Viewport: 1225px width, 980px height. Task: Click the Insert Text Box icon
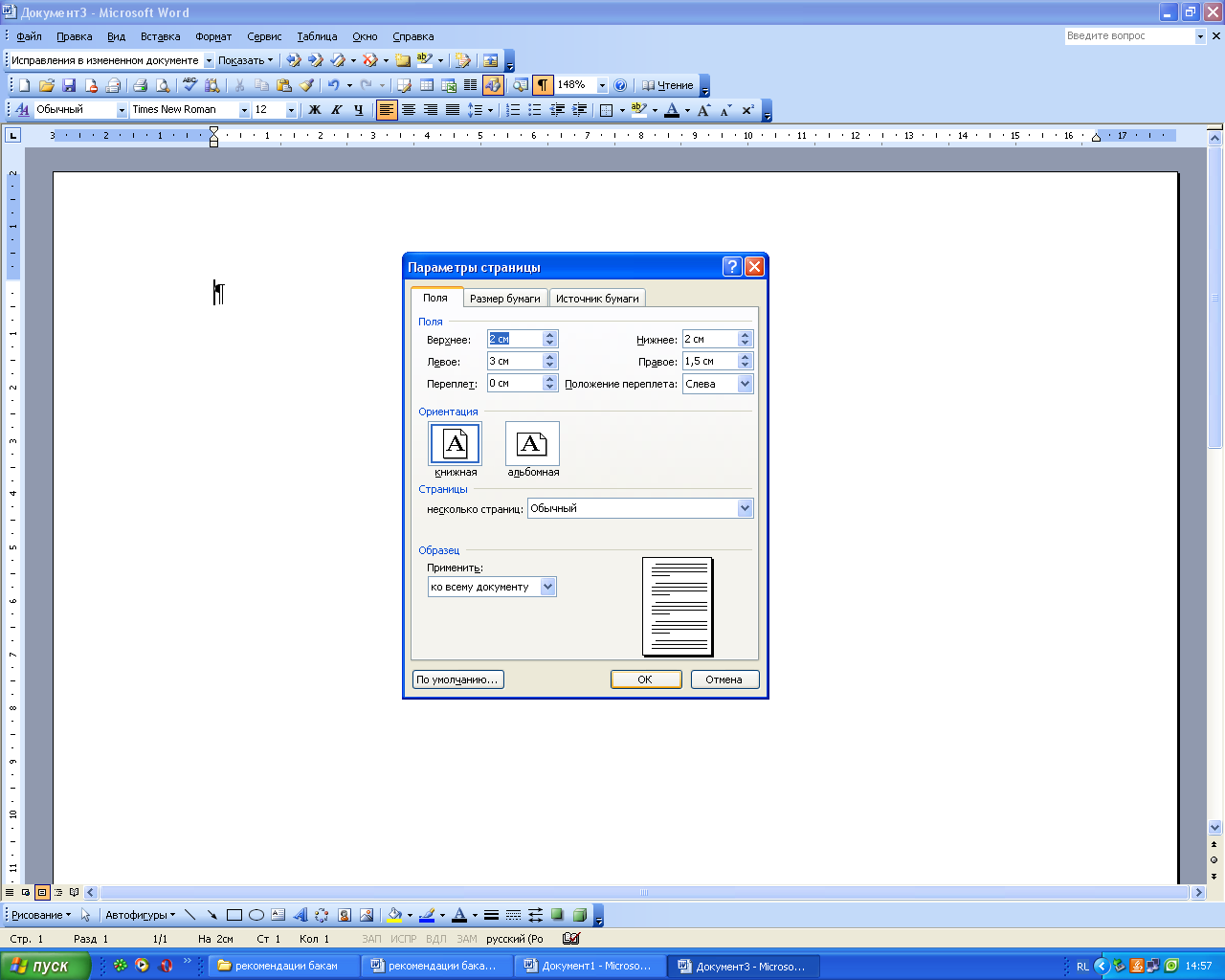click(278, 915)
